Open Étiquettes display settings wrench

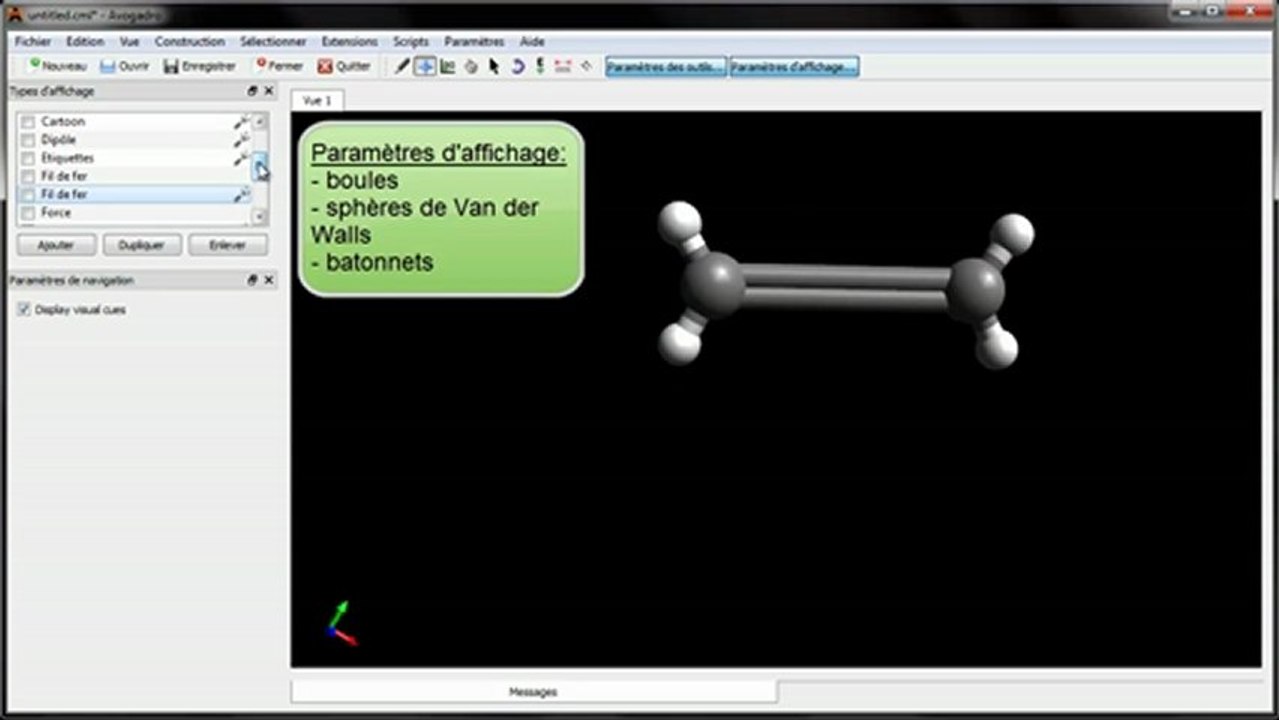pyautogui.click(x=240, y=158)
